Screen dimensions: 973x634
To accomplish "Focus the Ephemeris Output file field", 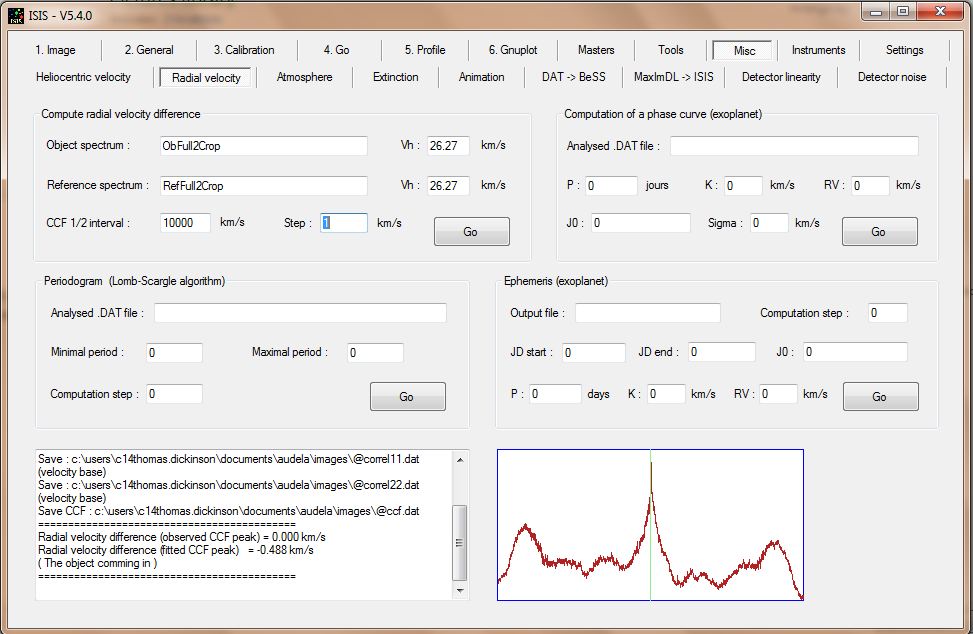I will [648, 313].
